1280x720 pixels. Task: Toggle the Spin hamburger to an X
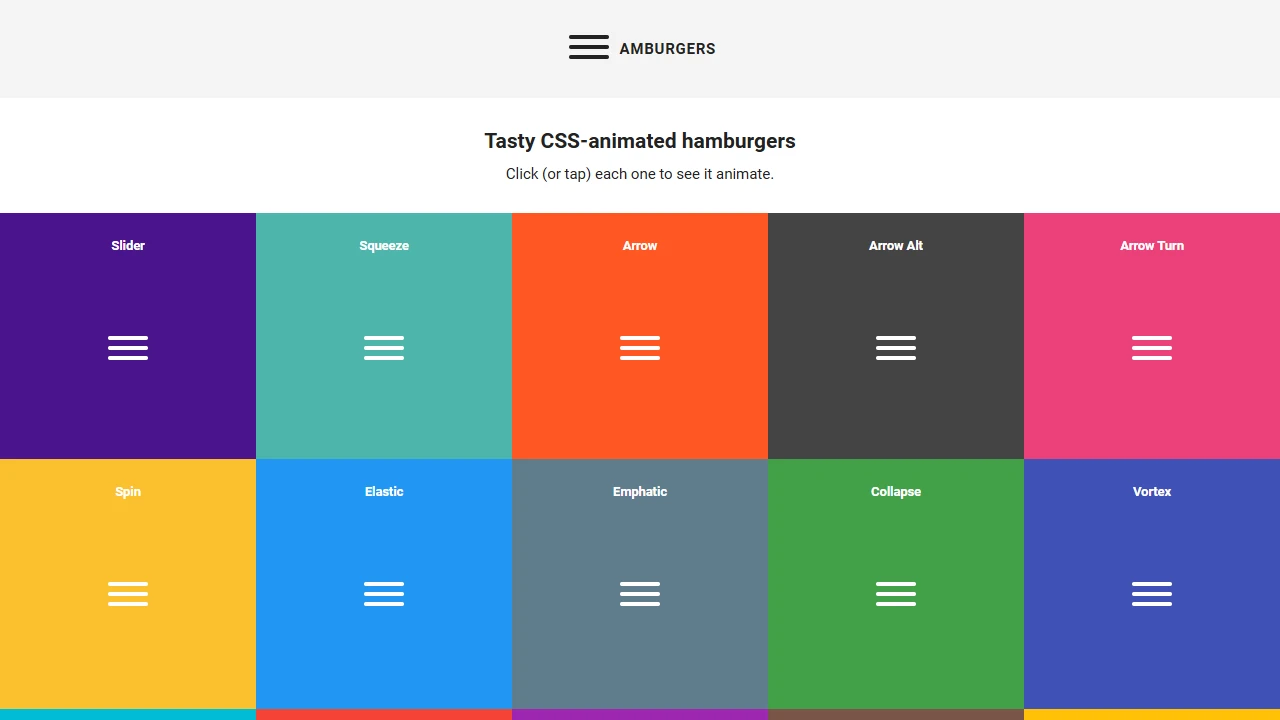tap(128, 594)
